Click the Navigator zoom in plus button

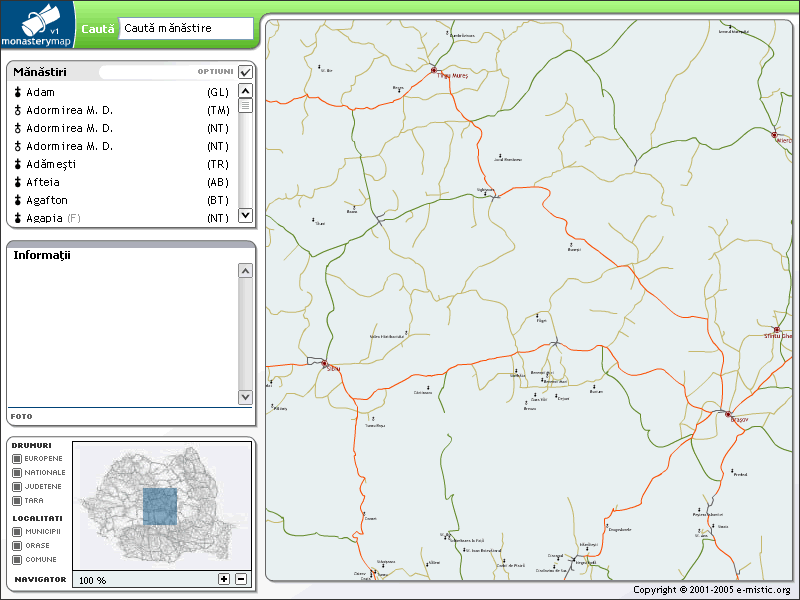tap(224, 579)
